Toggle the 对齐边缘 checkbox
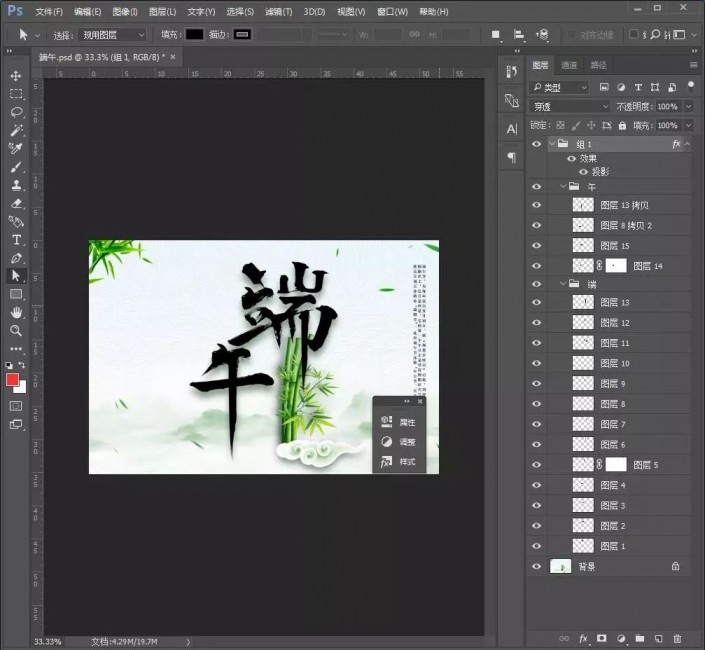 pyautogui.click(x=571, y=35)
